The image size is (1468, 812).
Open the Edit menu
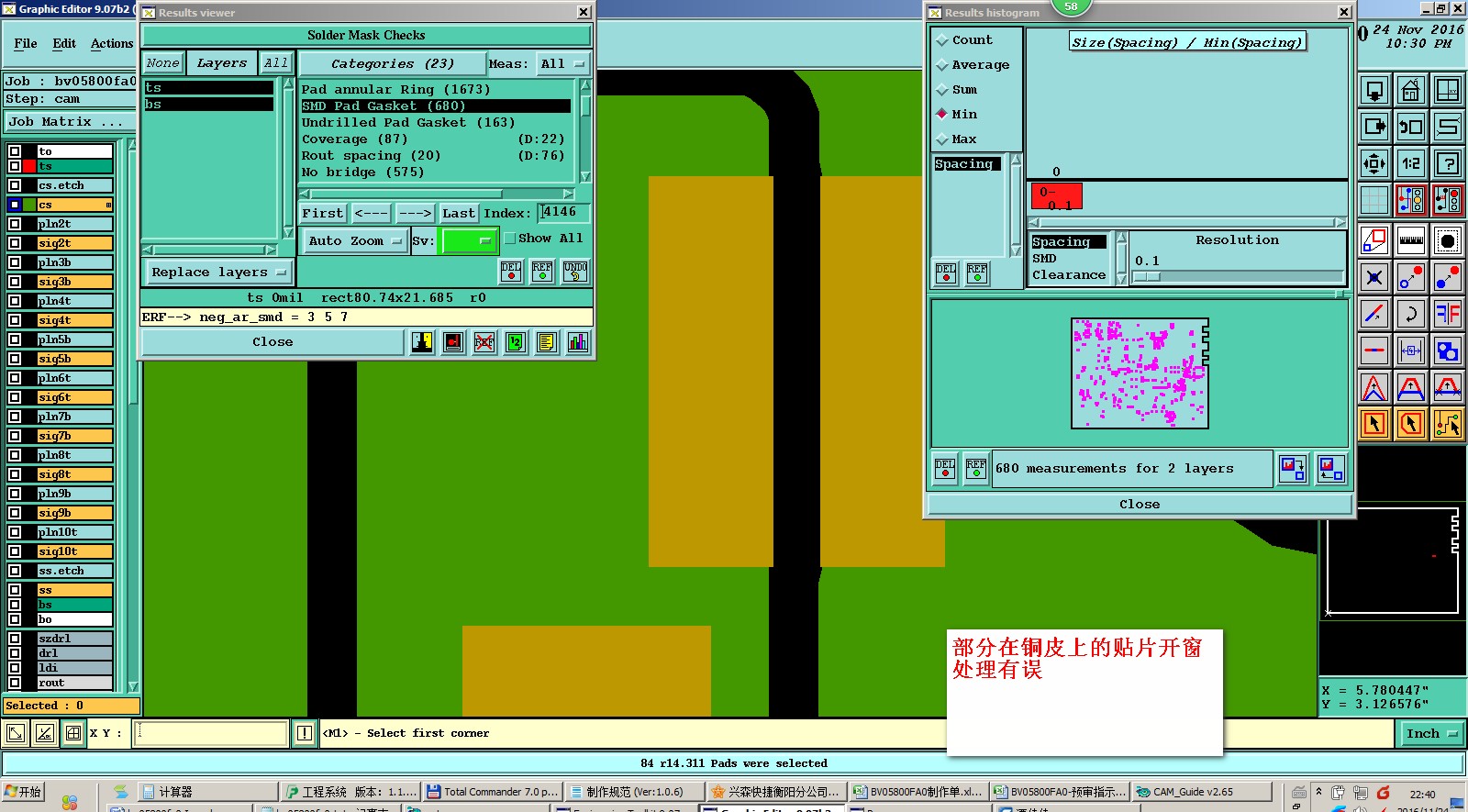64,43
